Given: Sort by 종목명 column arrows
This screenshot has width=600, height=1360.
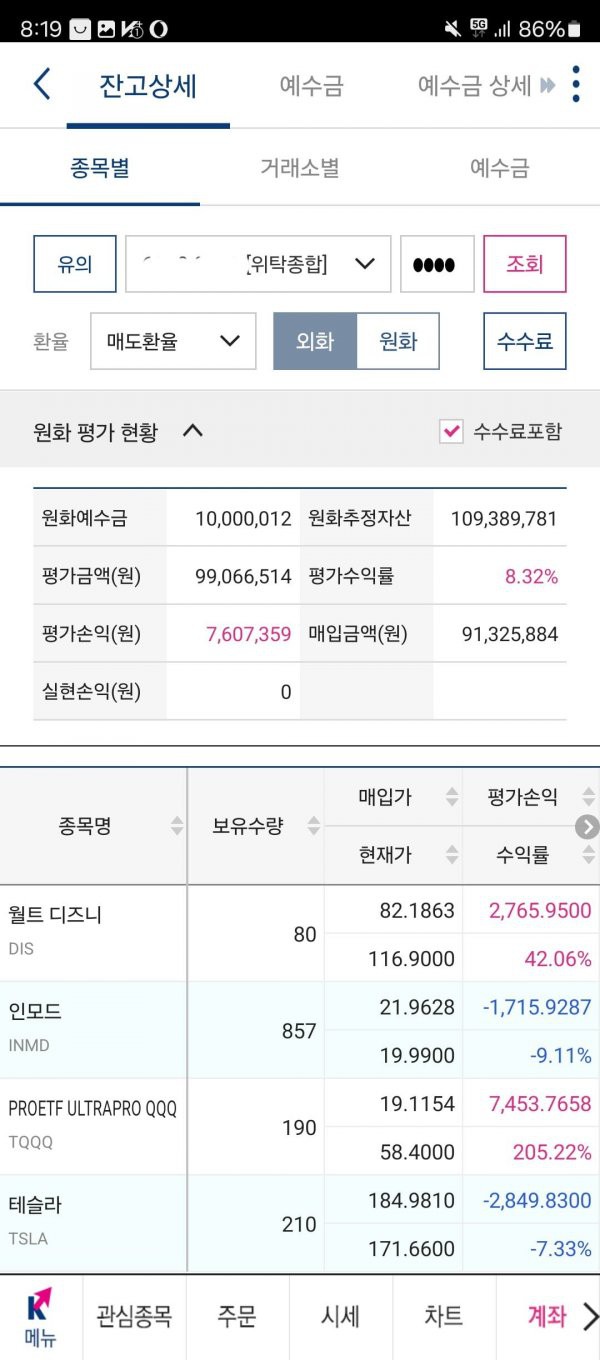Looking at the screenshot, I should pyautogui.click(x=177, y=826).
